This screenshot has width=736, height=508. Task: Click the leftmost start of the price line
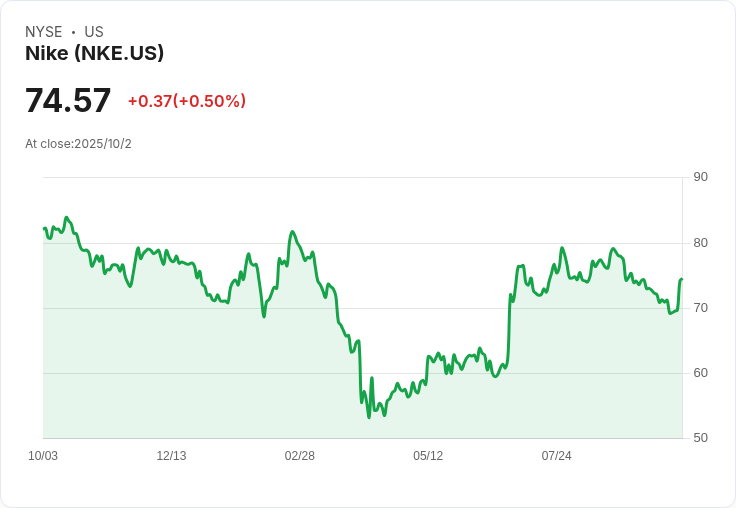[44, 228]
